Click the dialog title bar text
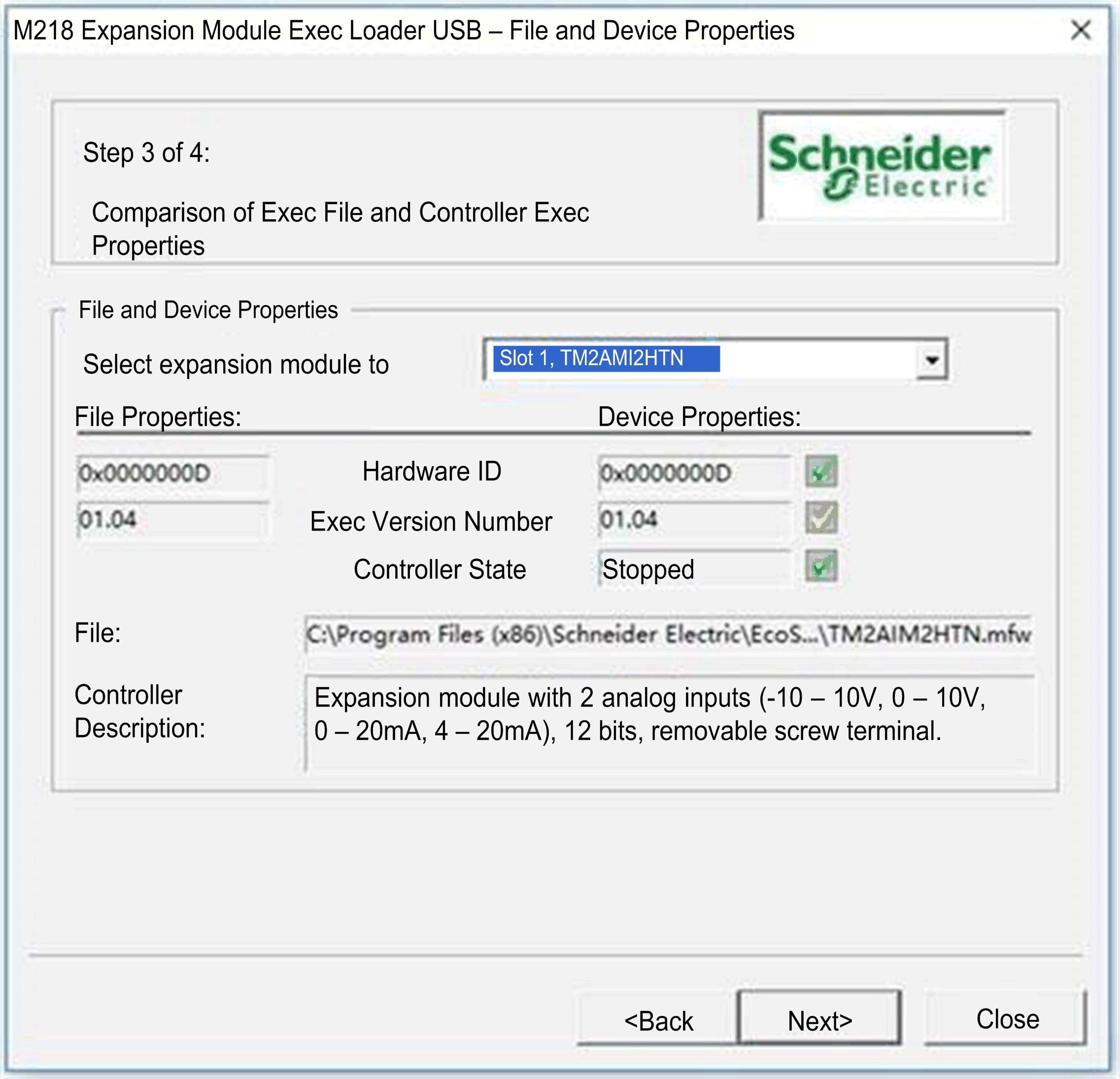The height and width of the screenshot is (1079, 1120). click(x=404, y=31)
